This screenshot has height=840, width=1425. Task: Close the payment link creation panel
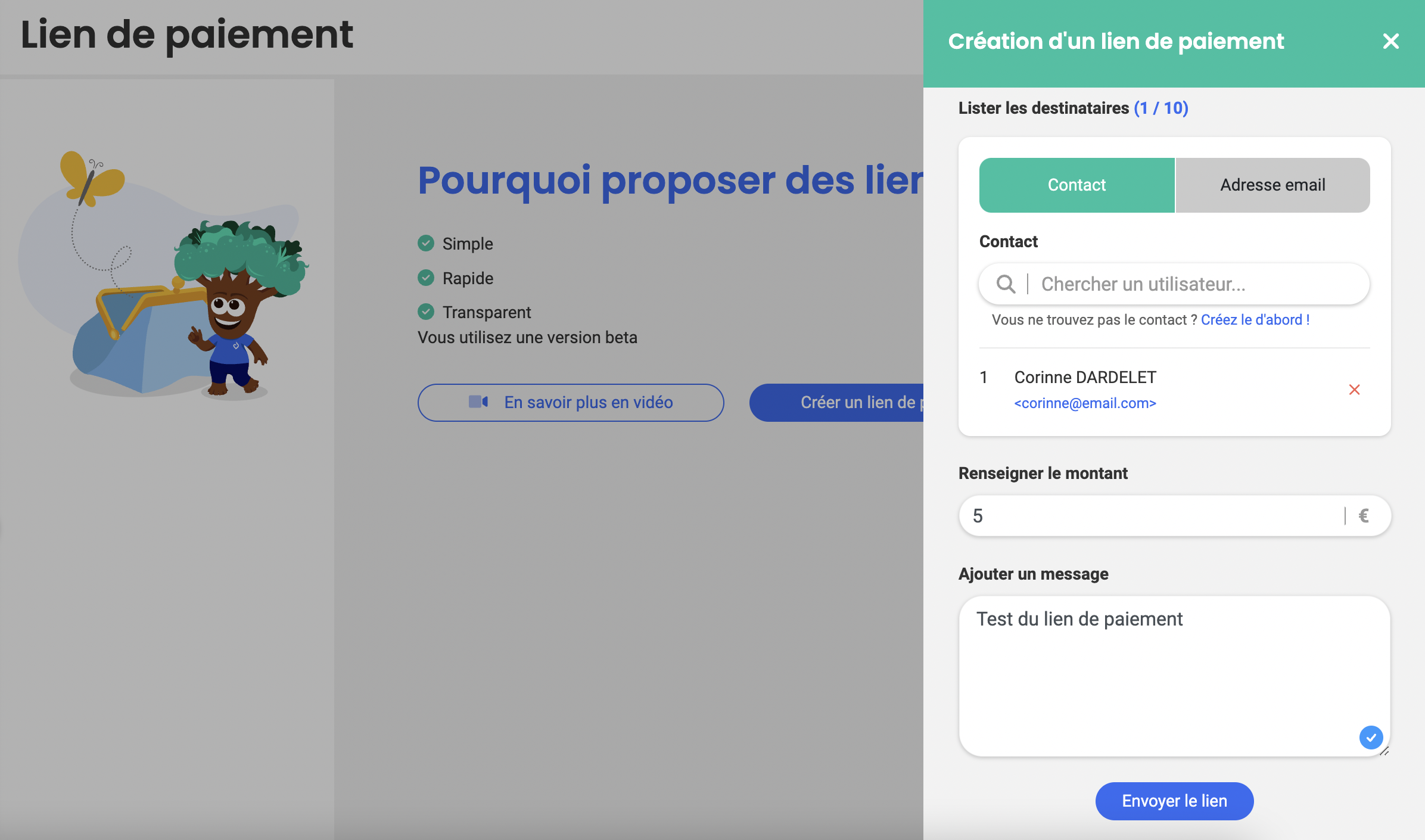(x=1390, y=41)
